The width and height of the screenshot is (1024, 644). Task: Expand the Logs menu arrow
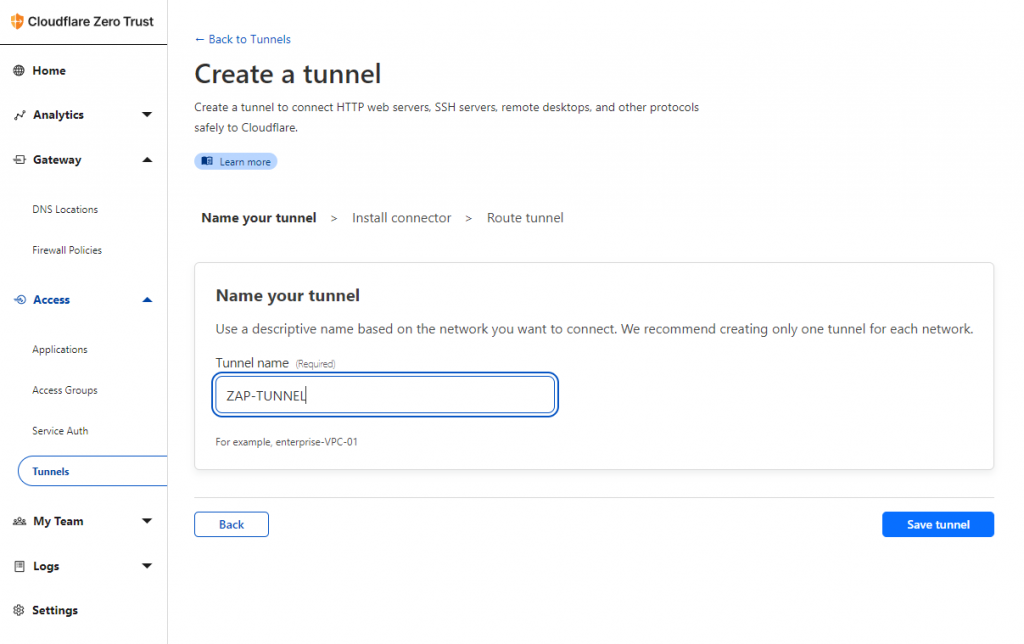pyautogui.click(x=147, y=566)
